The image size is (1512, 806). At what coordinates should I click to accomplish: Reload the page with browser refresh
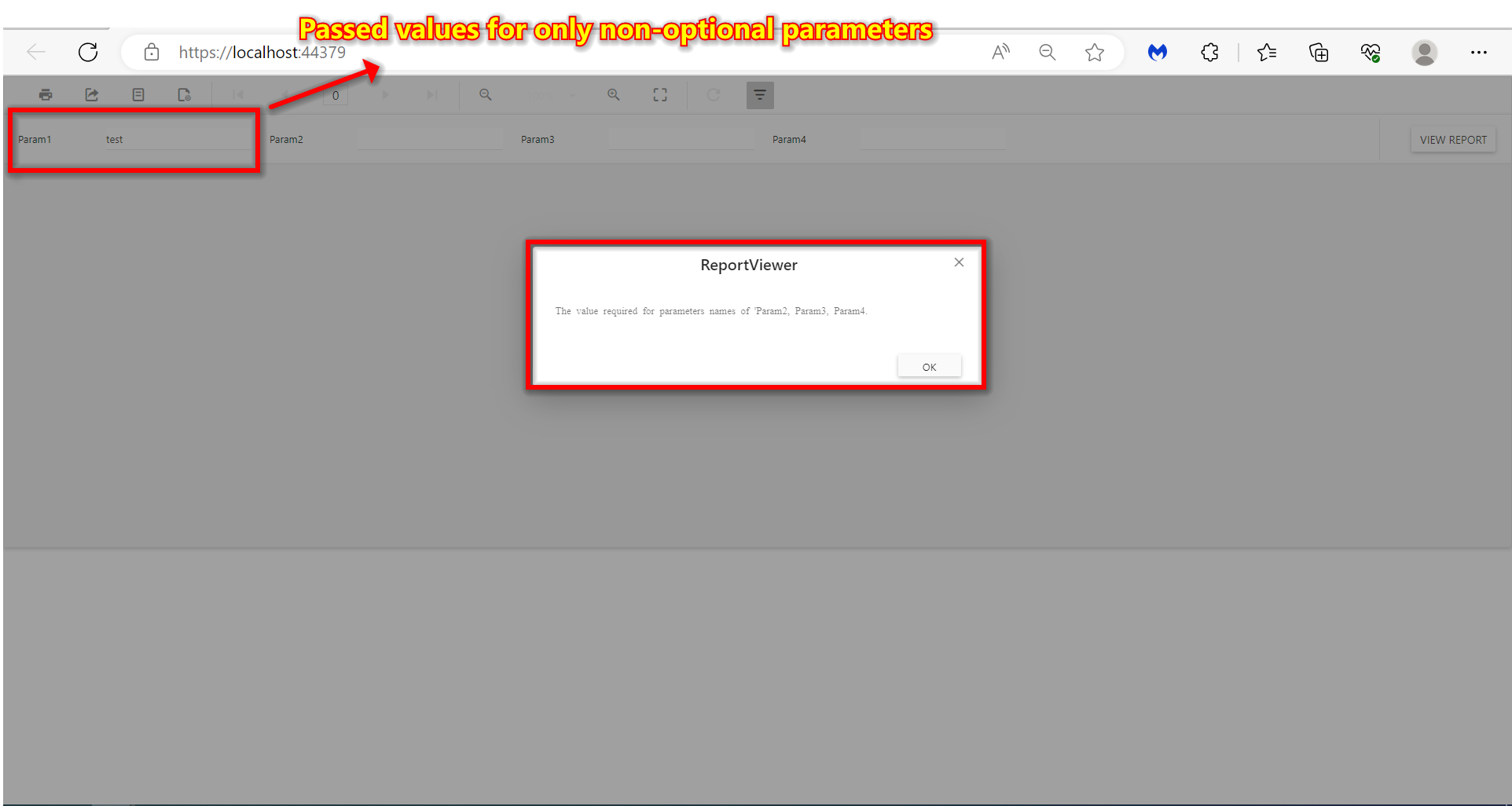[x=88, y=52]
